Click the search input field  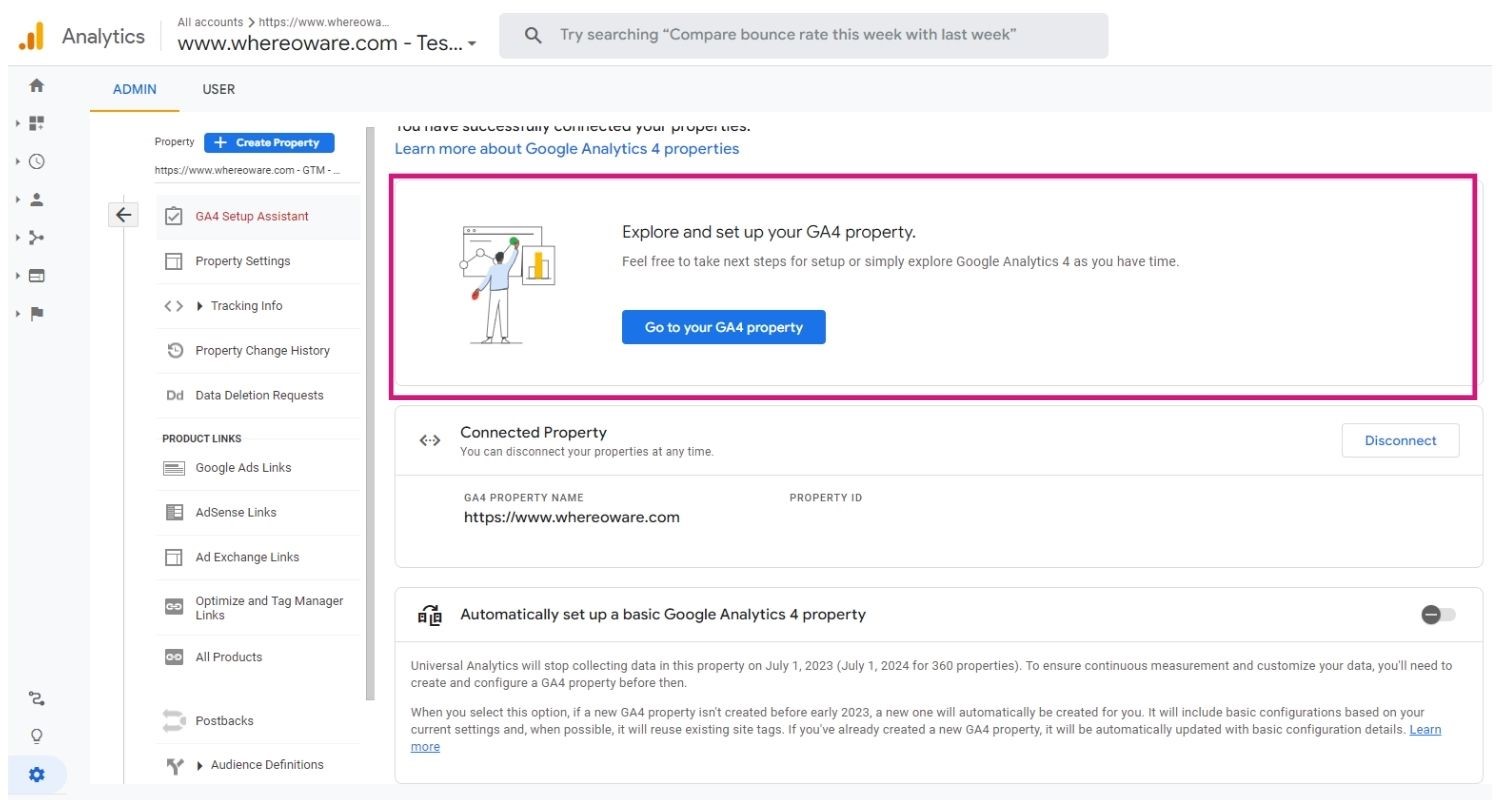803,35
